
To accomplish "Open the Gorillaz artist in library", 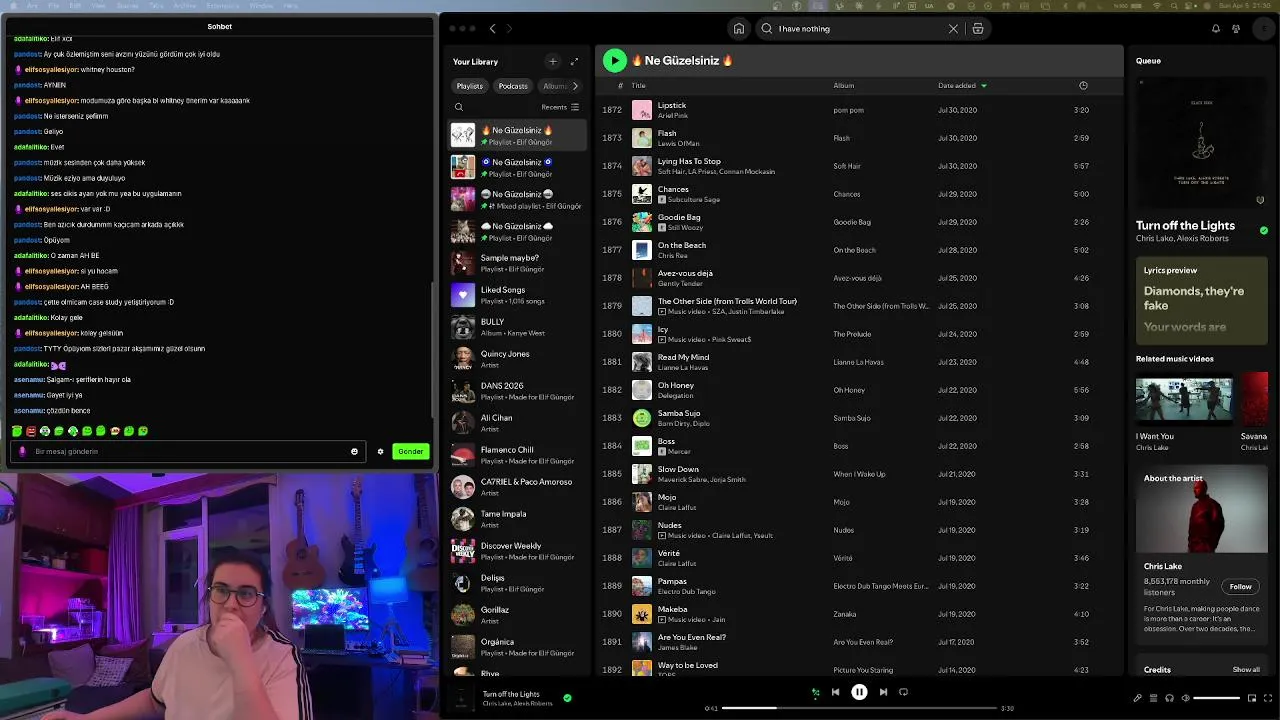I will 517,615.
